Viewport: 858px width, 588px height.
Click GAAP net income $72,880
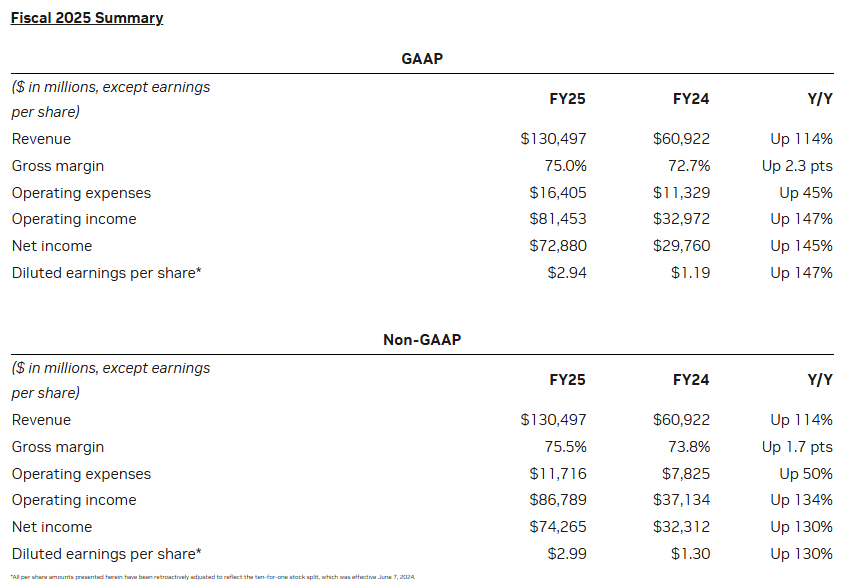coord(558,246)
